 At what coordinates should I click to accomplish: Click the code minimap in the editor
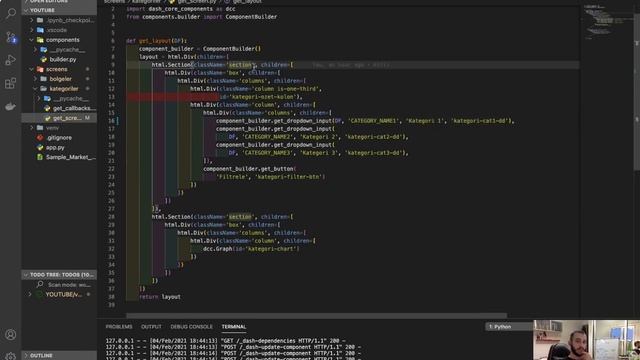[606, 22]
